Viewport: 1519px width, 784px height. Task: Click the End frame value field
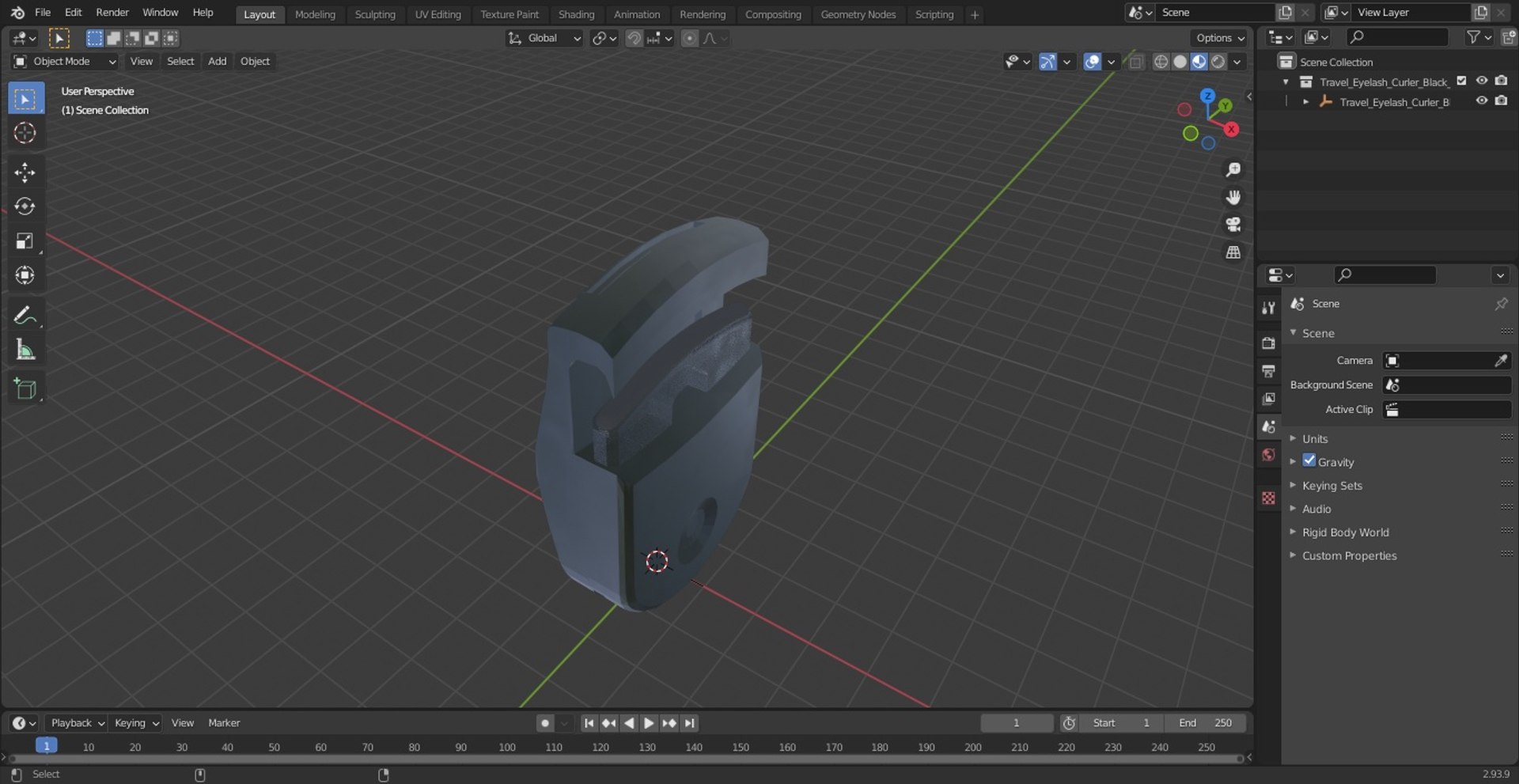click(x=1204, y=723)
